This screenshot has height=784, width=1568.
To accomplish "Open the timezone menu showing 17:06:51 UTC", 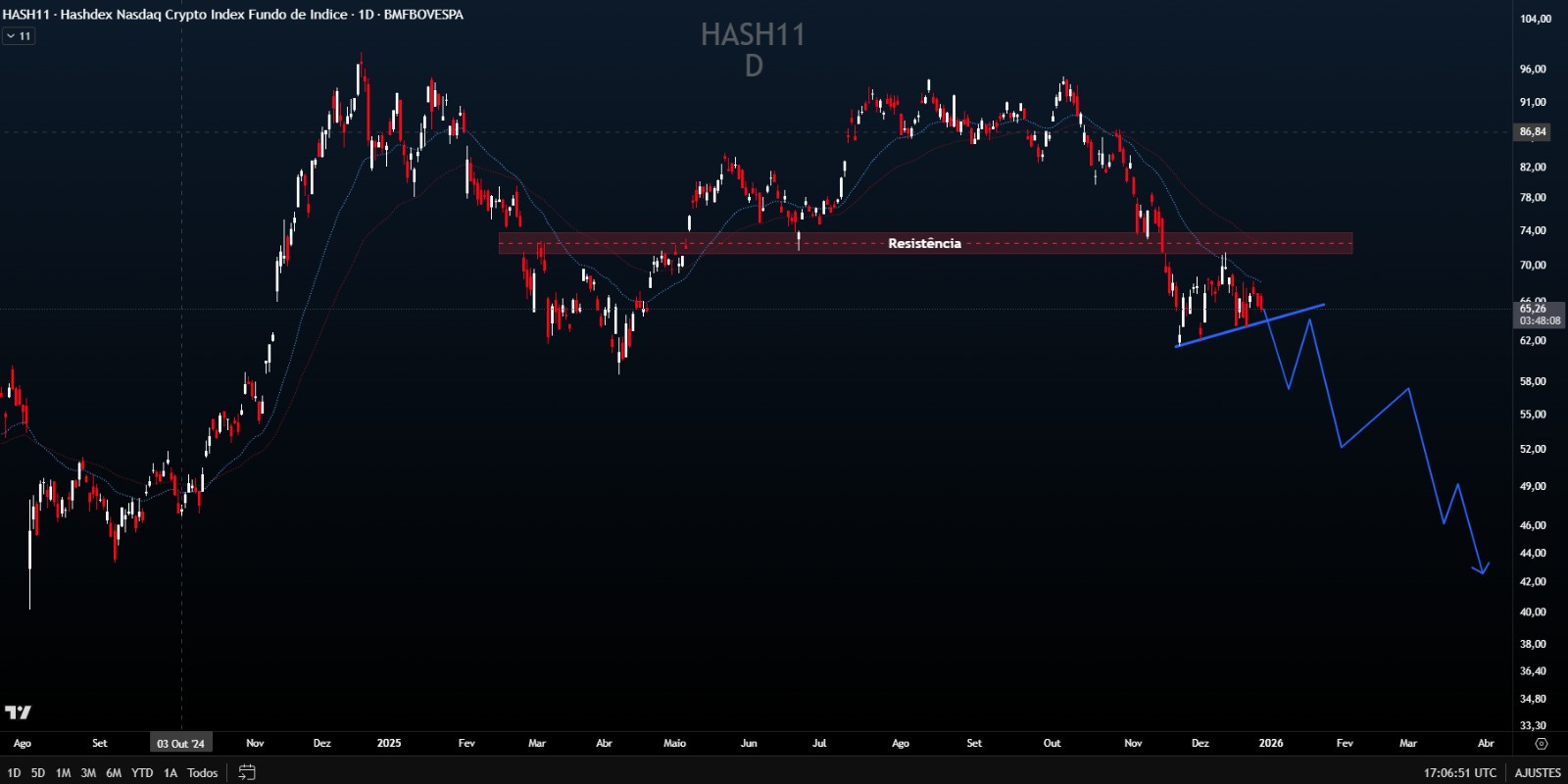I will pyautogui.click(x=1459, y=773).
